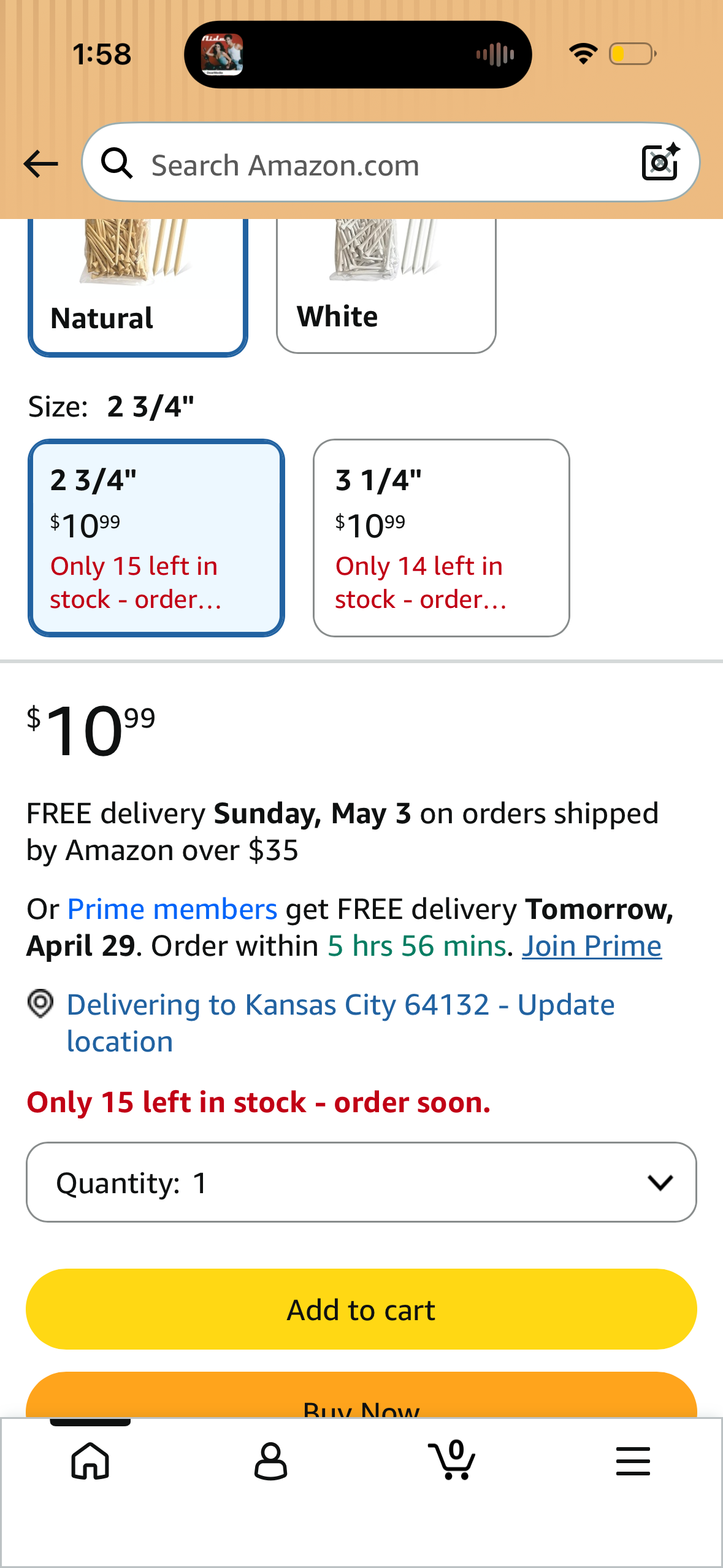Open the account profile icon
This screenshot has height=1568, width=723.
pos(270,1461)
